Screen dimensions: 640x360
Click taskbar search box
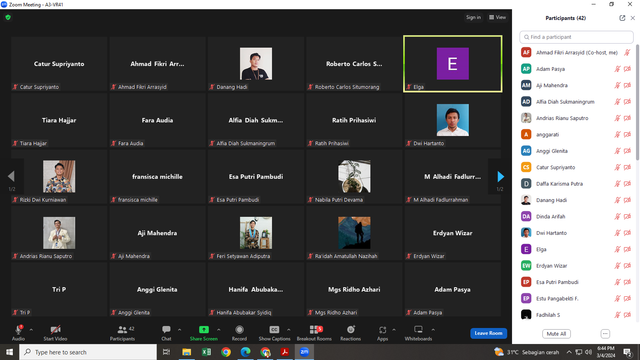[88, 352]
